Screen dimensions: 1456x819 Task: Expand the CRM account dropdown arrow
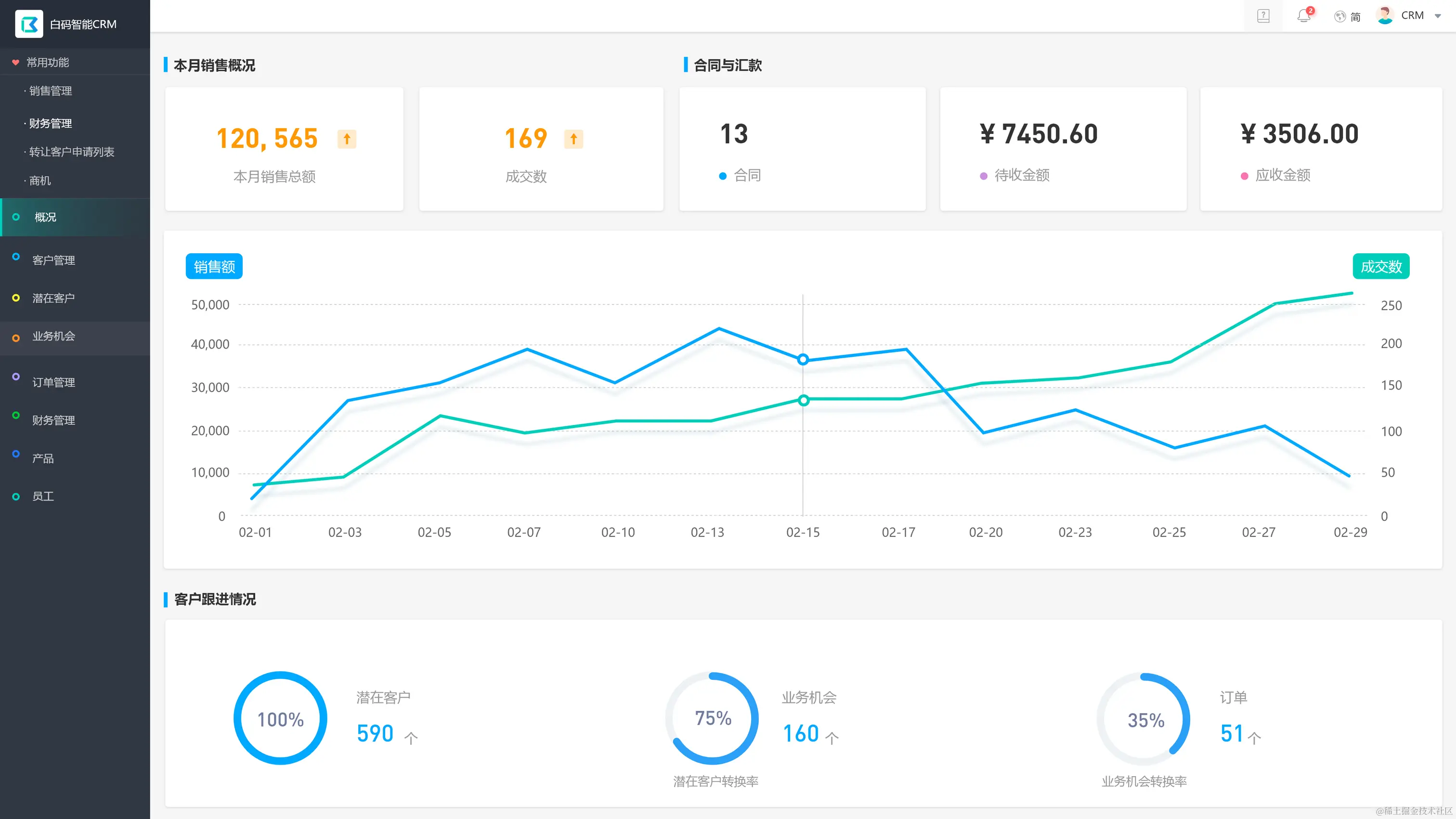[1438, 16]
